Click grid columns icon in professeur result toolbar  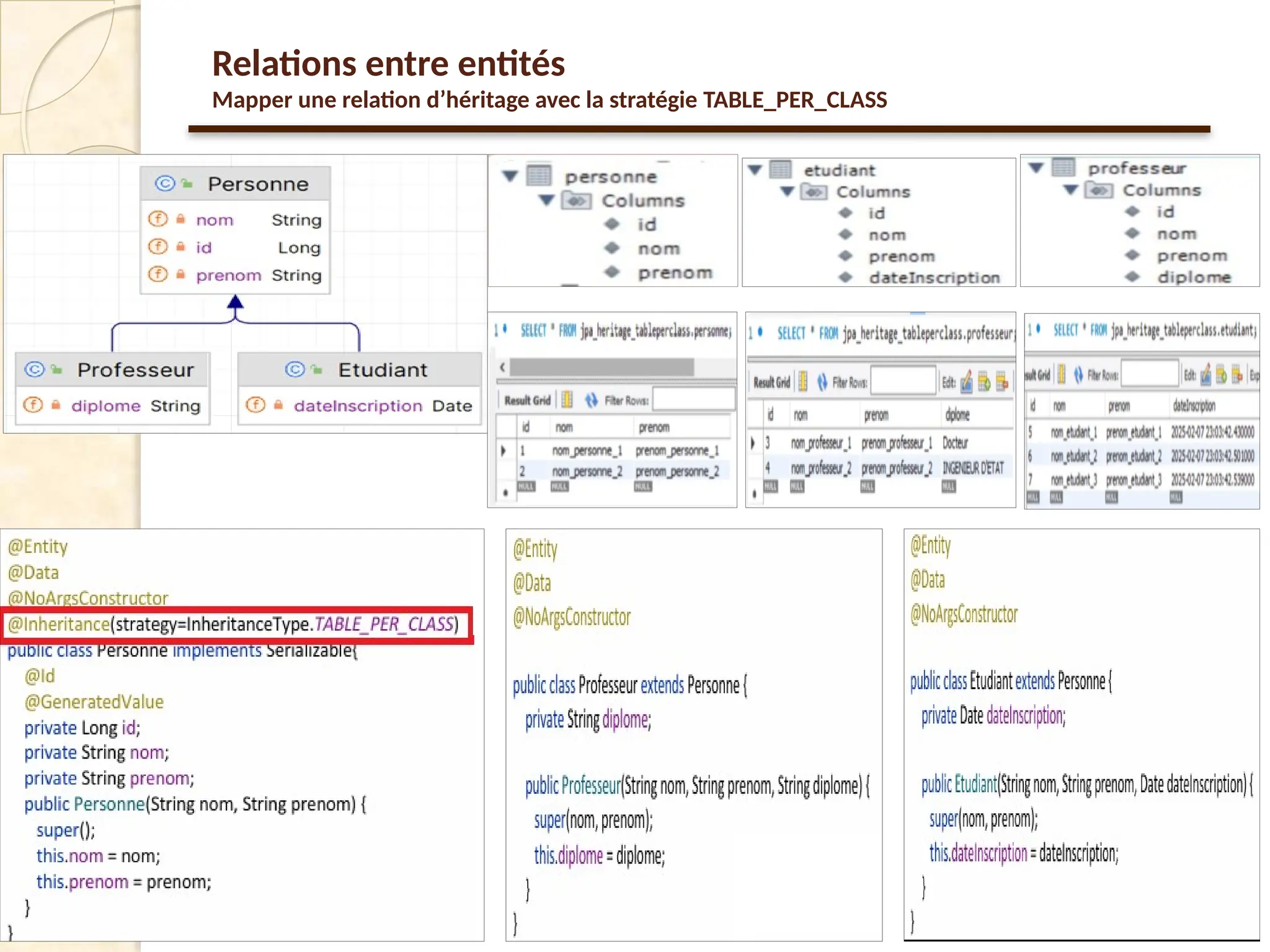(803, 382)
